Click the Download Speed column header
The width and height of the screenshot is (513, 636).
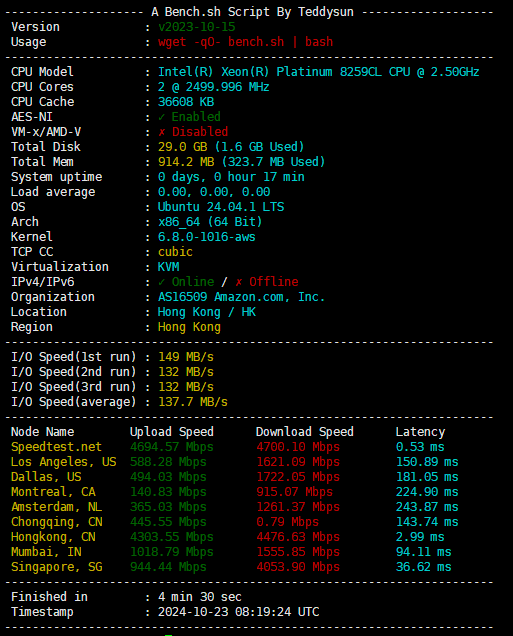coord(305,432)
